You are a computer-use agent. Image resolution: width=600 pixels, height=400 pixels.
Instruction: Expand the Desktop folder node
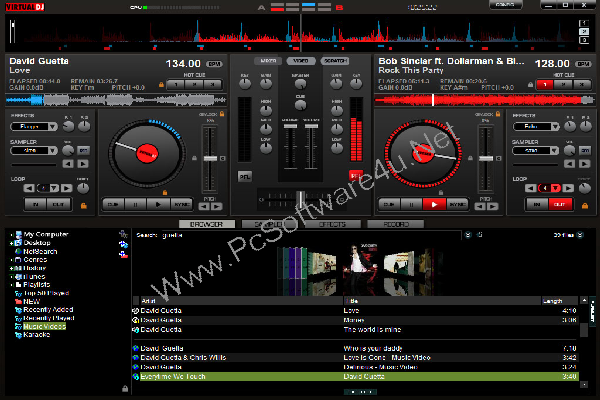[11, 243]
